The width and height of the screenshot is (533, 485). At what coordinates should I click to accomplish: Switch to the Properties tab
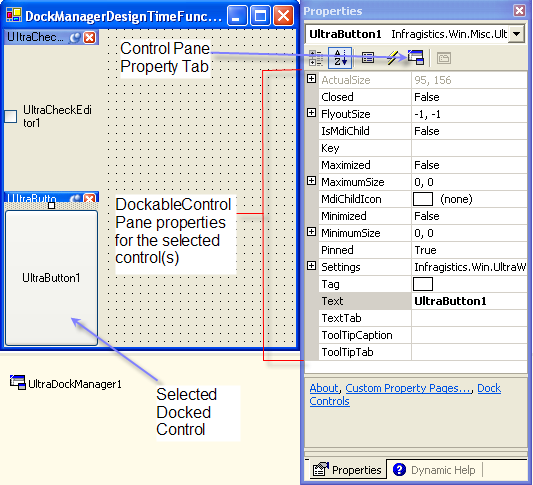[347, 470]
